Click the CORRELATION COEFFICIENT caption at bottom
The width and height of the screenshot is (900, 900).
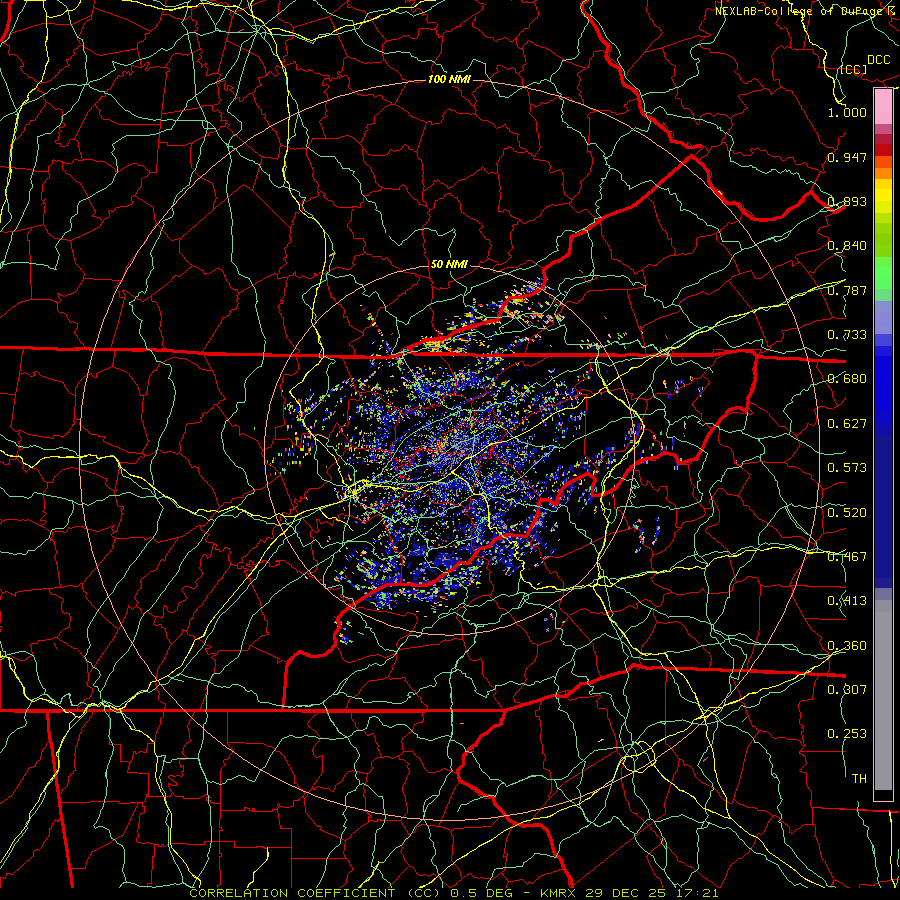tap(453, 893)
